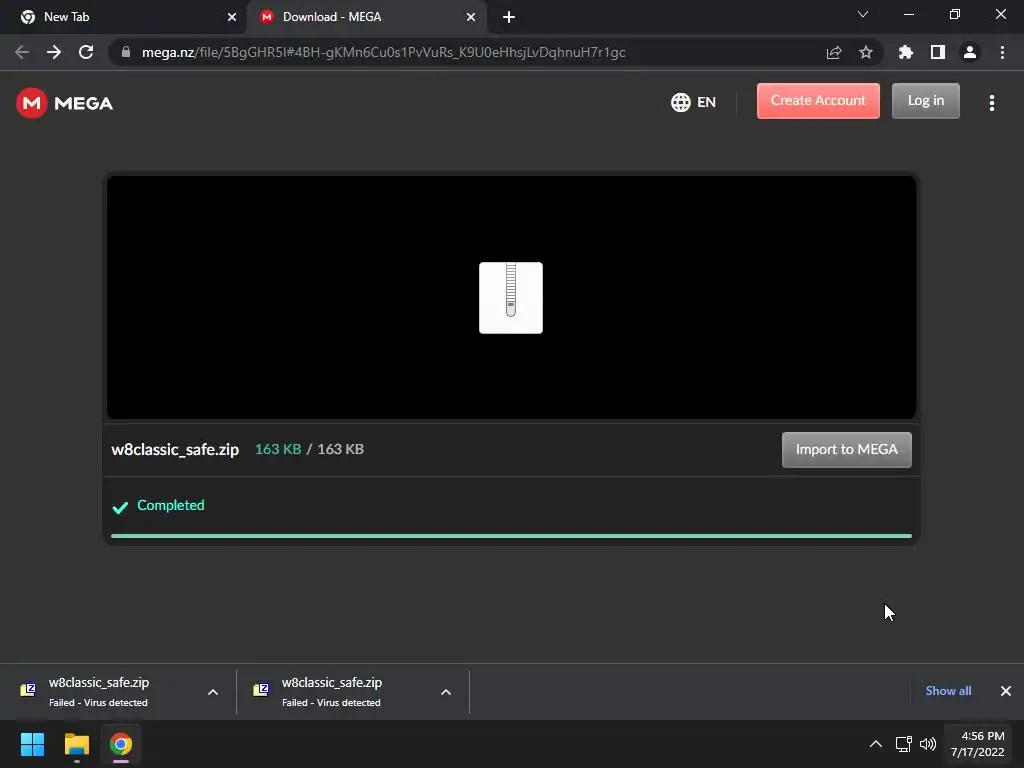1024x768 pixels.
Task: Go back to previous page
Action: pyautogui.click(x=22, y=52)
